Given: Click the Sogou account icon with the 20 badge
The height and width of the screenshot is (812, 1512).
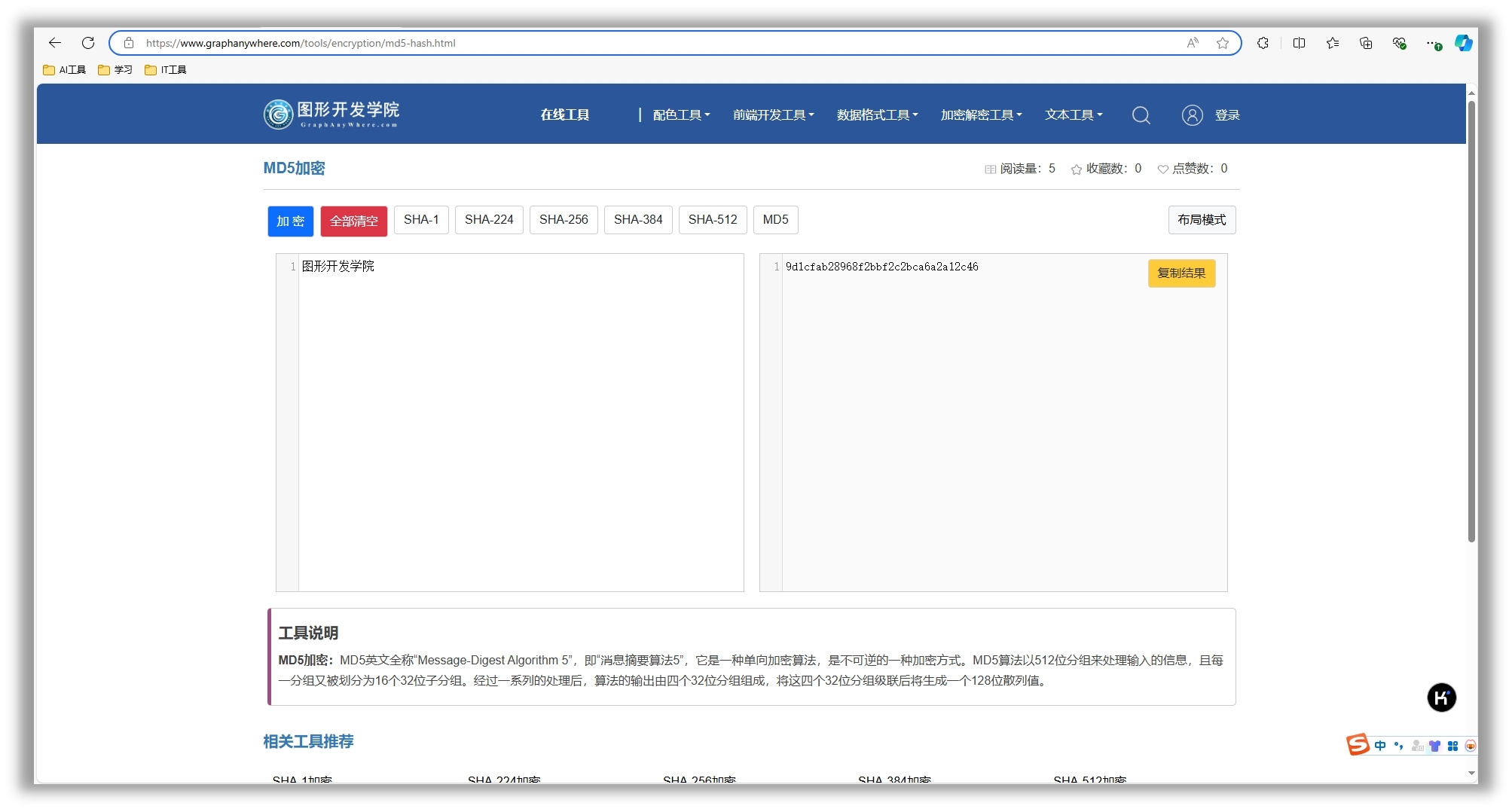Looking at the screenshot, I should coord(1417,746).
